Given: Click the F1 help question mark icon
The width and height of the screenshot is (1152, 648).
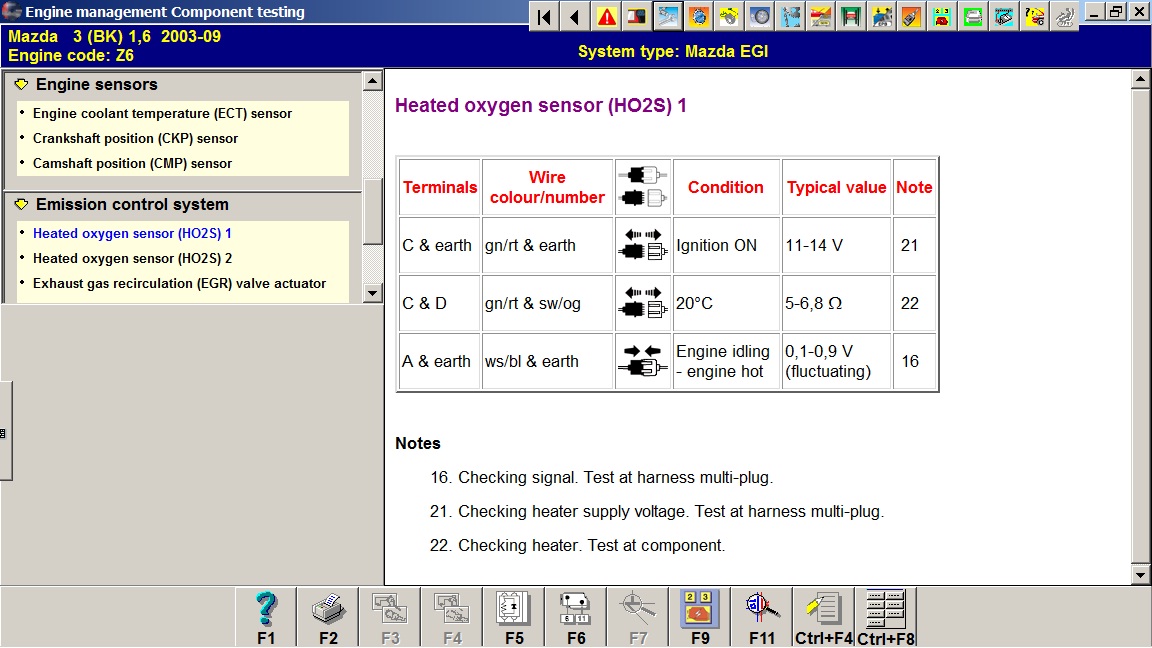Looking at the screenshot, I should coord(266,616).
